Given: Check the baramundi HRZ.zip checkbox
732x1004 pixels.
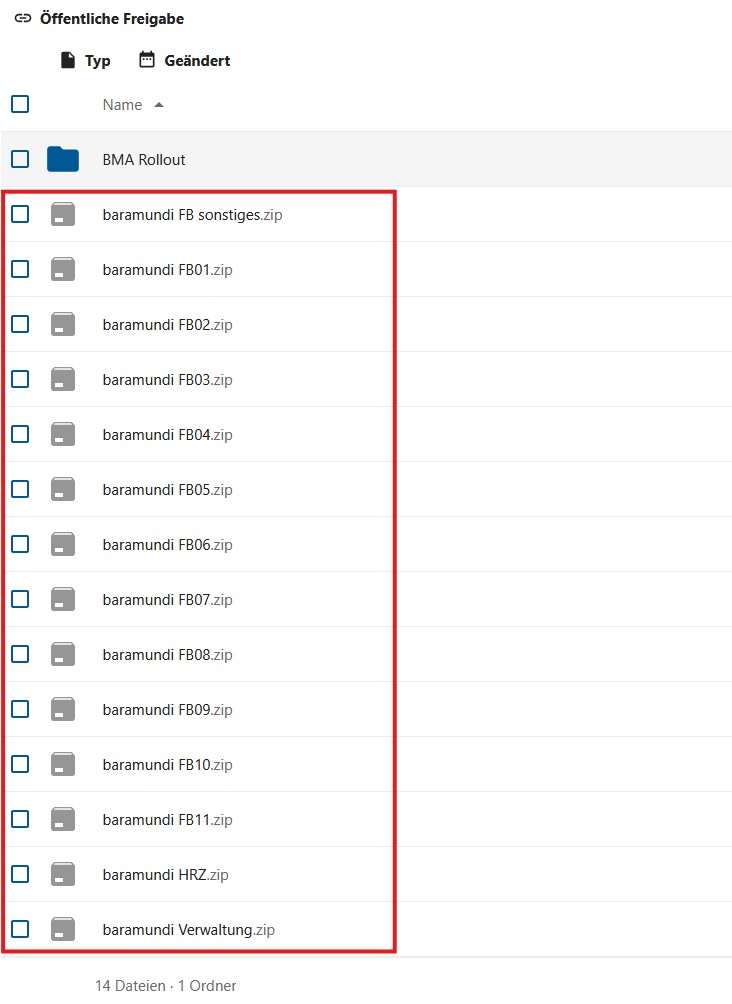Looking at the screenshot, I should coord(20,875).
